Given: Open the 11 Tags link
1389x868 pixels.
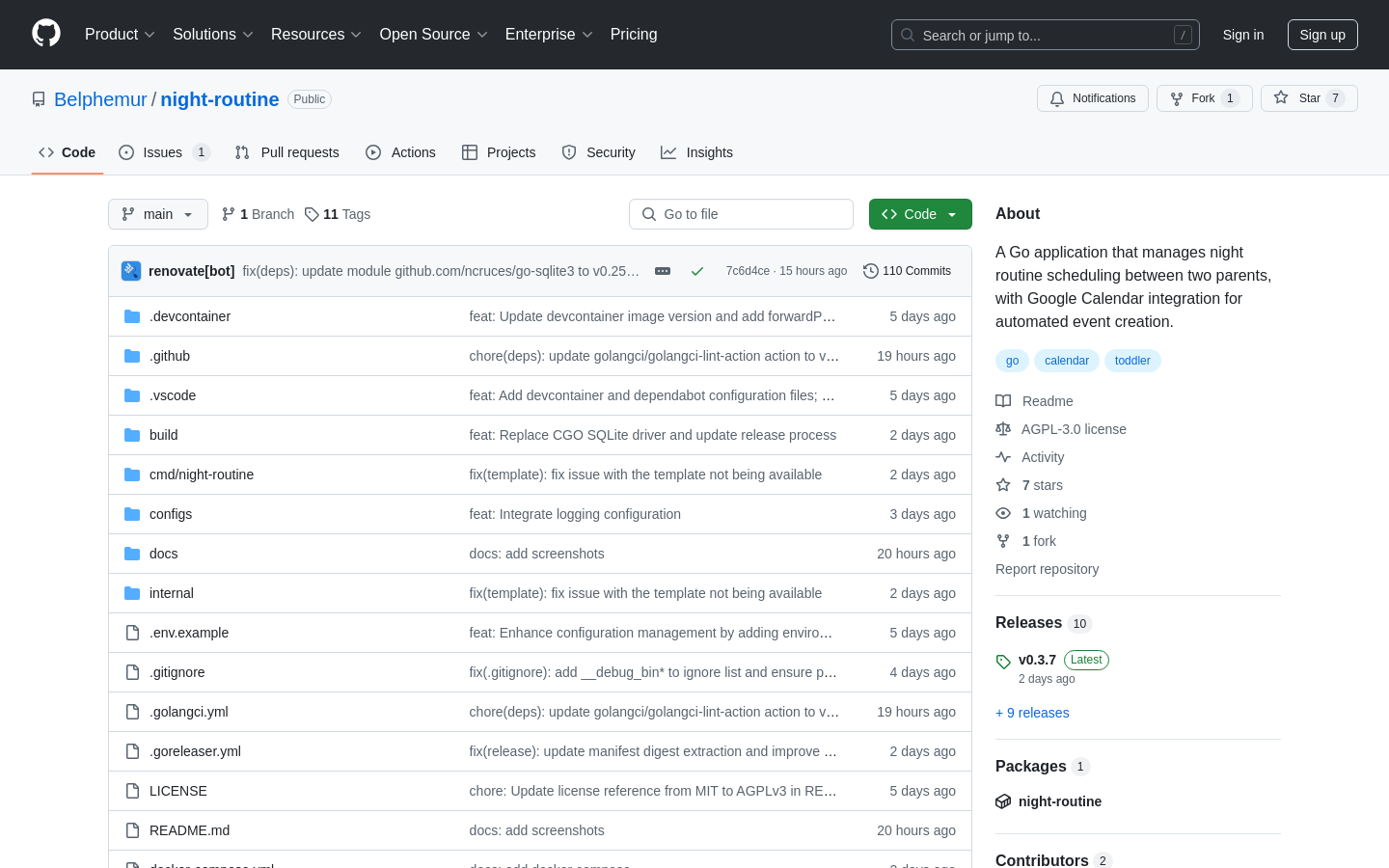Looking at the screenshot, I should pos(338,214).
